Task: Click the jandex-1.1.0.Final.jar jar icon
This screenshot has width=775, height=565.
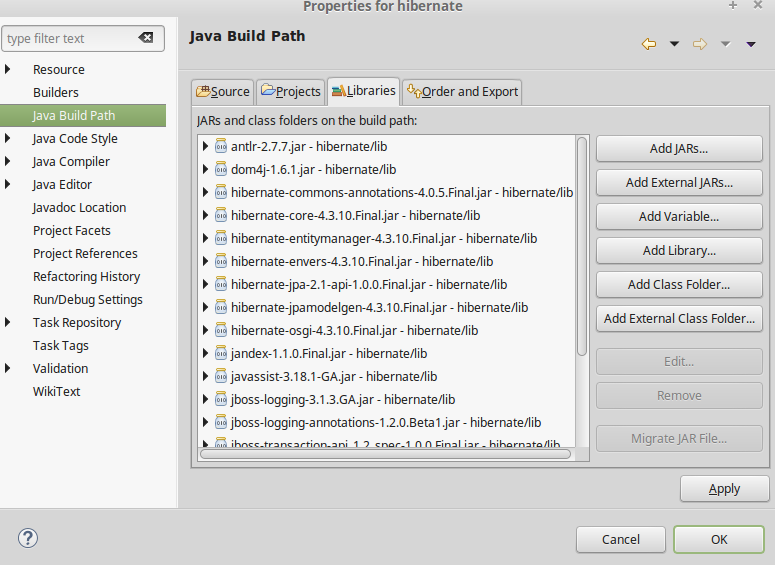Action: point(220,354)
